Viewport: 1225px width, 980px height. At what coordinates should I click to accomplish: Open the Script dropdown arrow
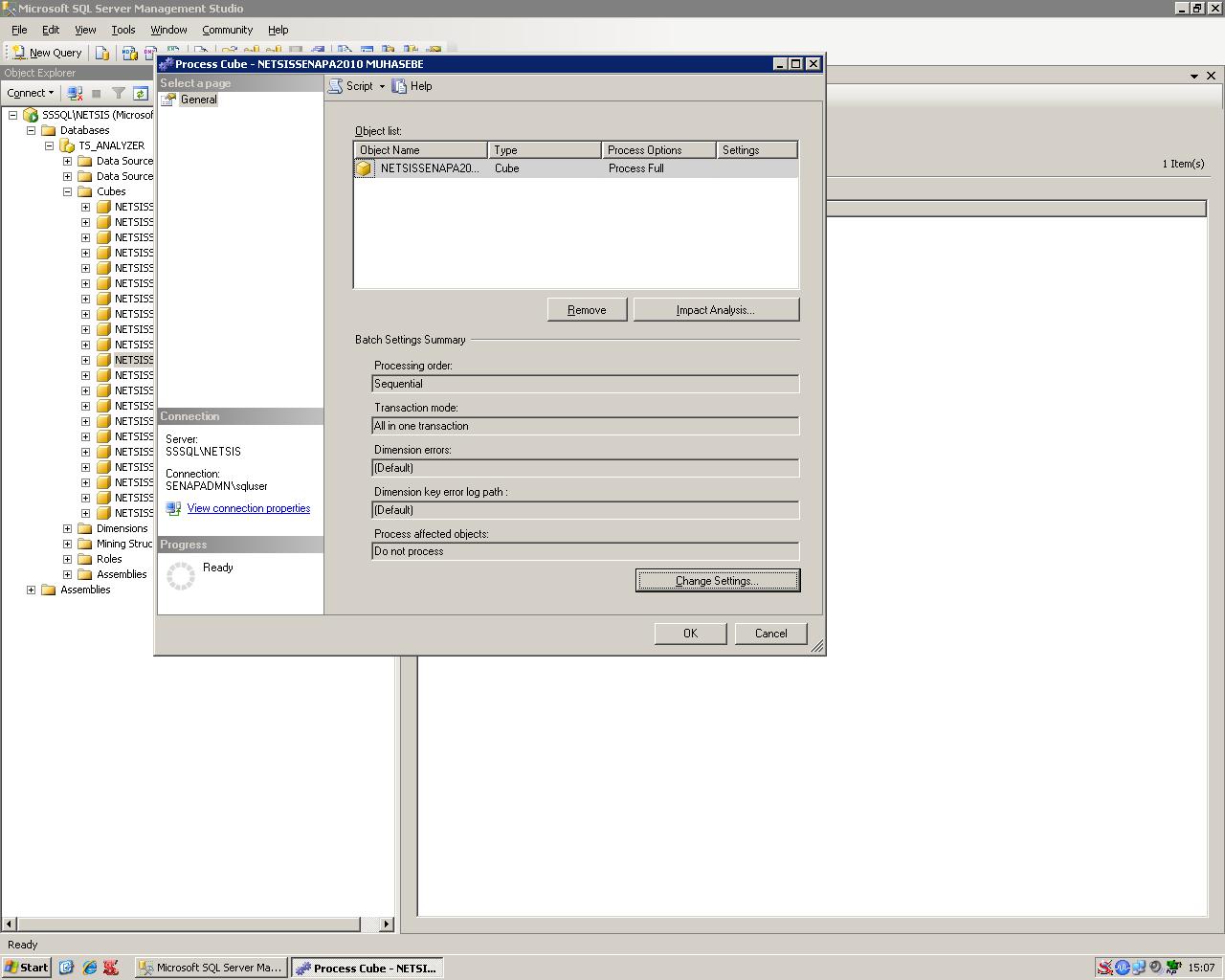[x=382, y=86]
